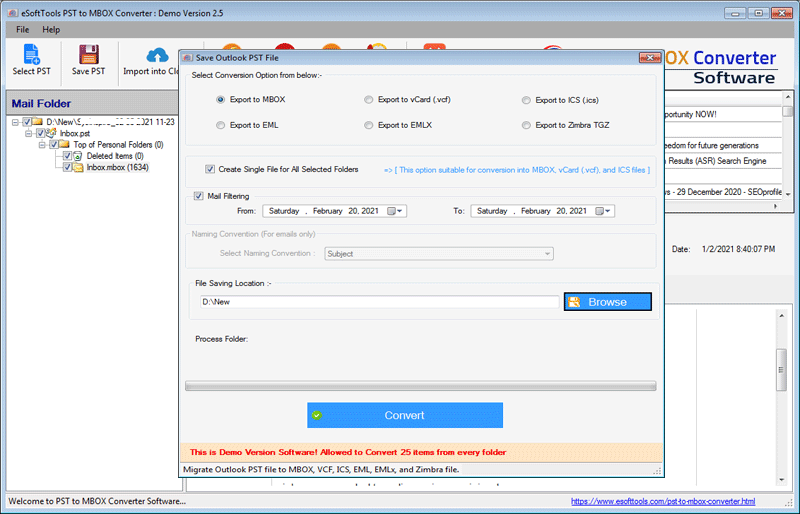This screenshot has width=800, height=514.
Task: Open the Help menu
Action: tap(51, 30)
